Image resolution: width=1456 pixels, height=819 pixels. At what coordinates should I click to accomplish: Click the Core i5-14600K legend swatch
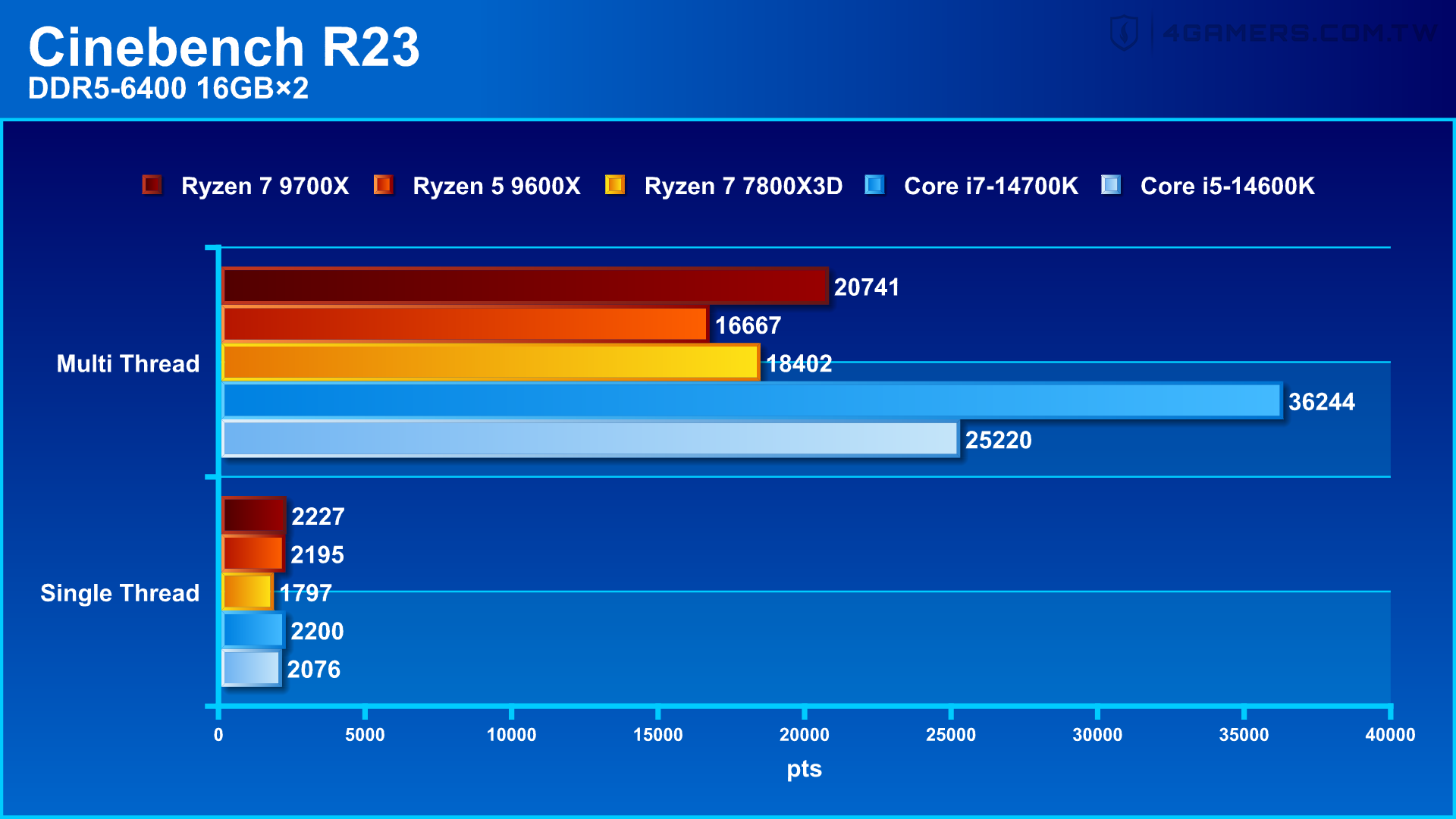(1111, 185)
